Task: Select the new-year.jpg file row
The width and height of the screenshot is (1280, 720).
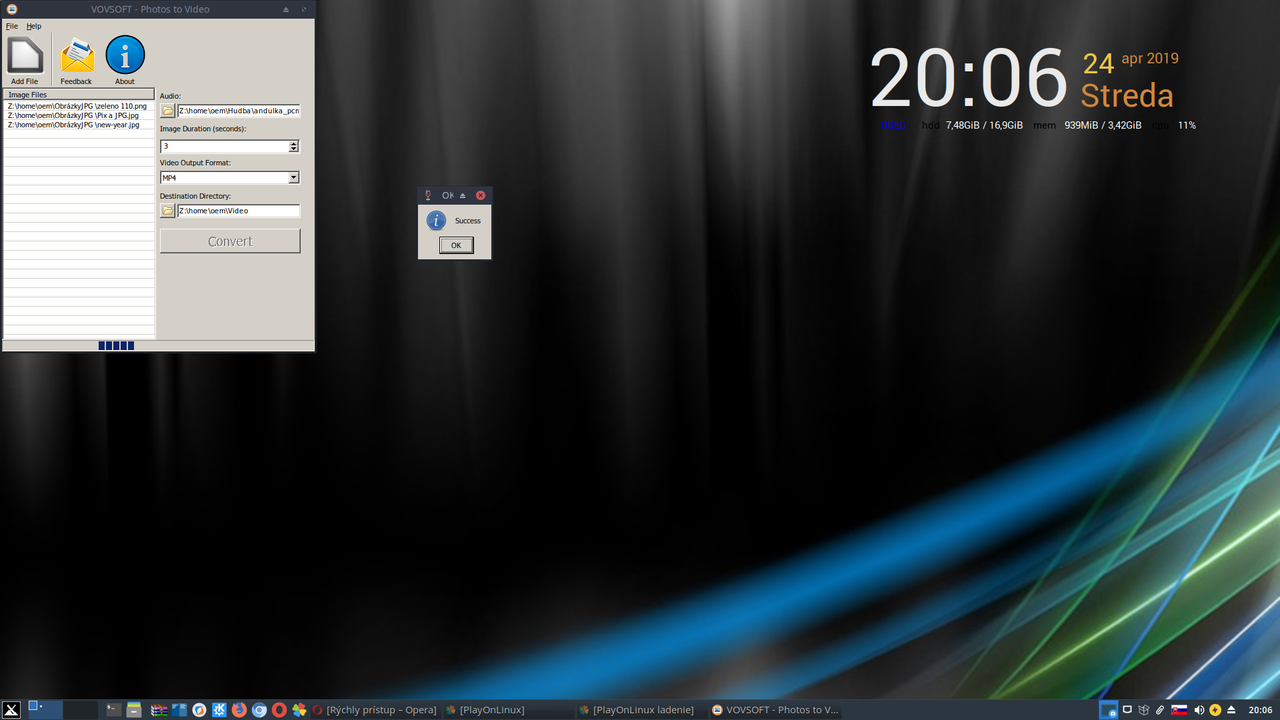Action: (79, 125)
